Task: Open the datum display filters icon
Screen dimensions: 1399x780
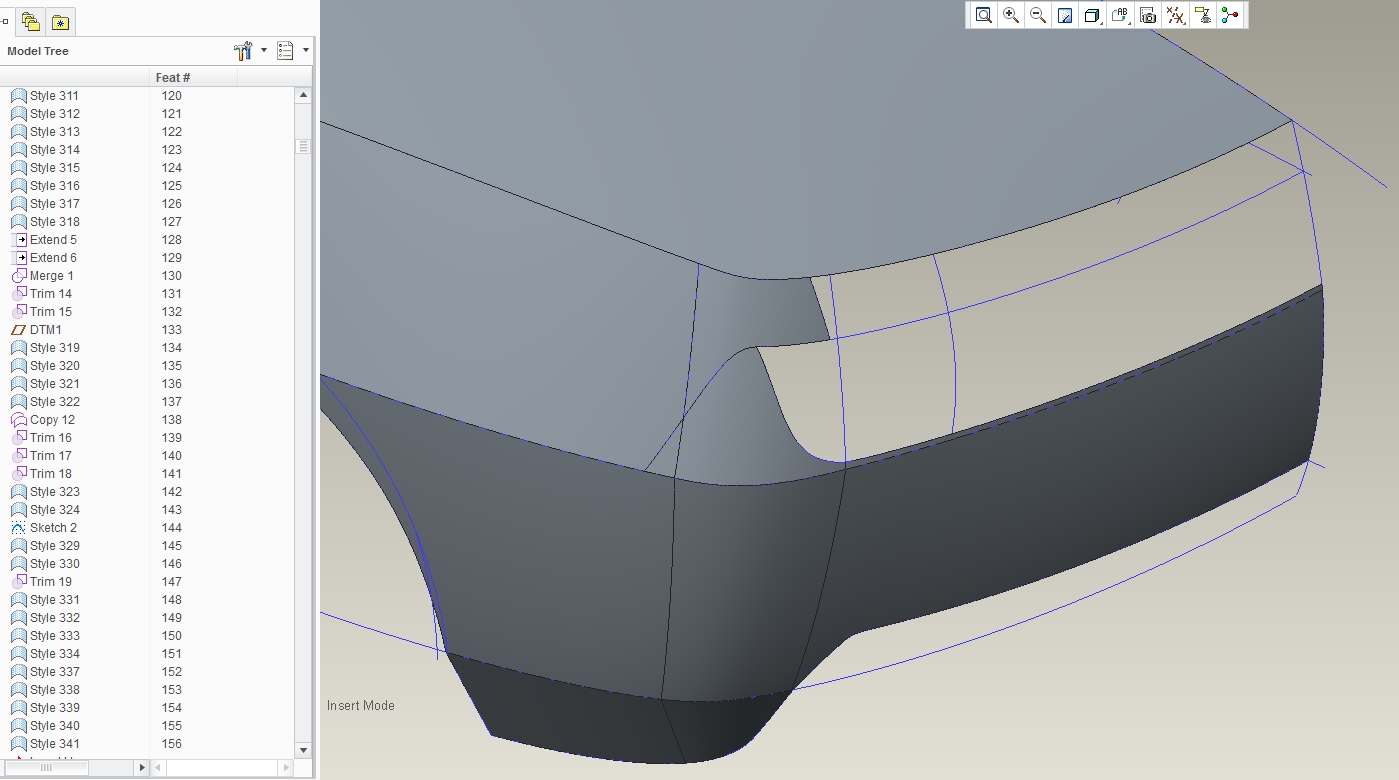Action: (x=1176, y=15)
